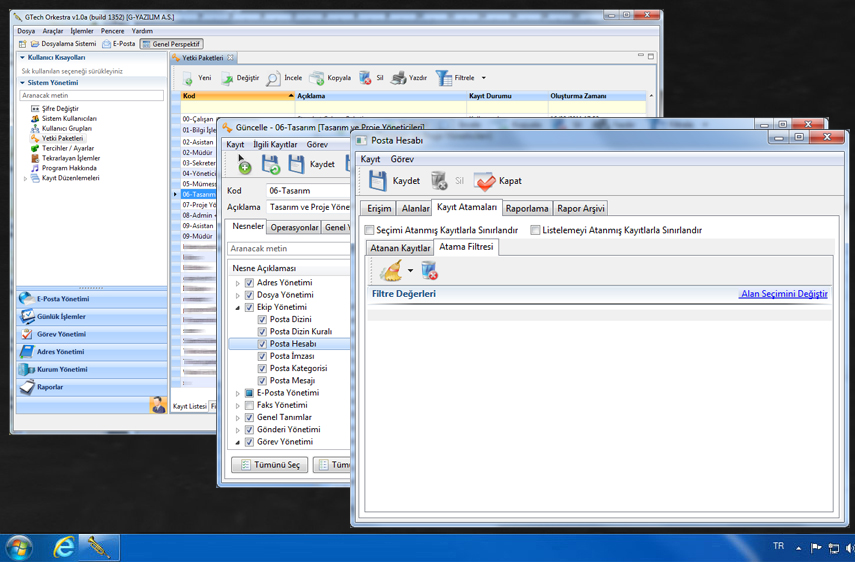Viewport: 855px width, 562px height.
Task: Click the Kopyala toolbar icon
Action: point(317,78)
